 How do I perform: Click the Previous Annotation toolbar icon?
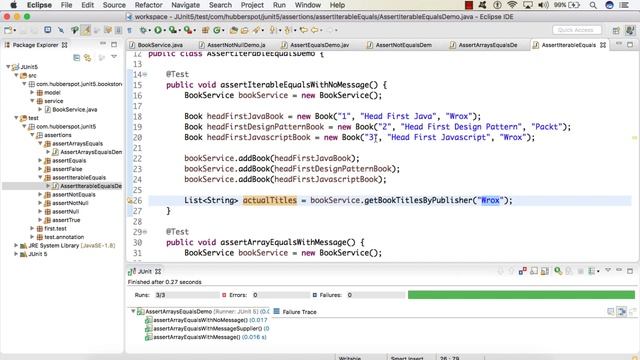point(288,30)
